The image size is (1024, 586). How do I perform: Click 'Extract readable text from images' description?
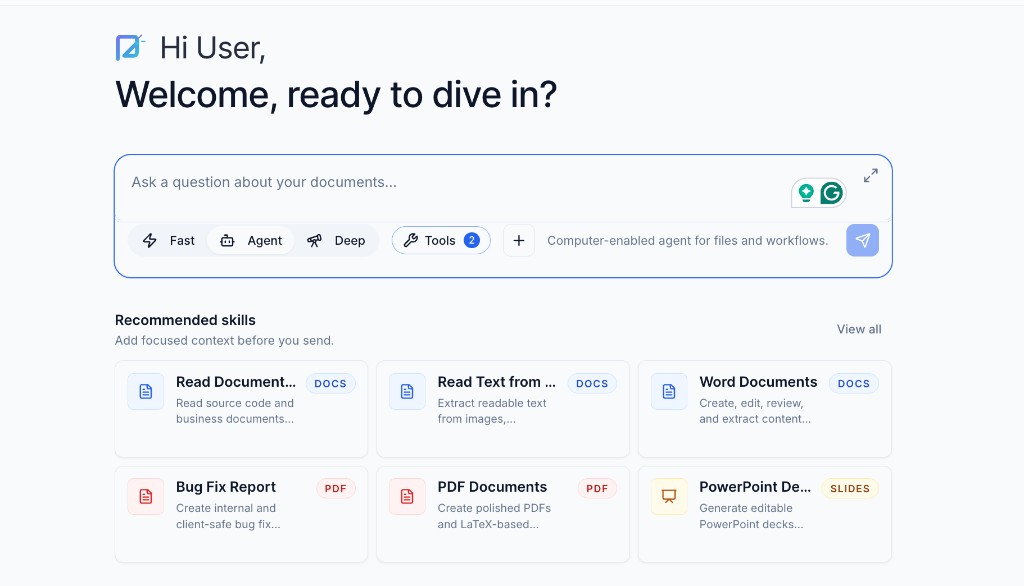[x=492, y=411]
